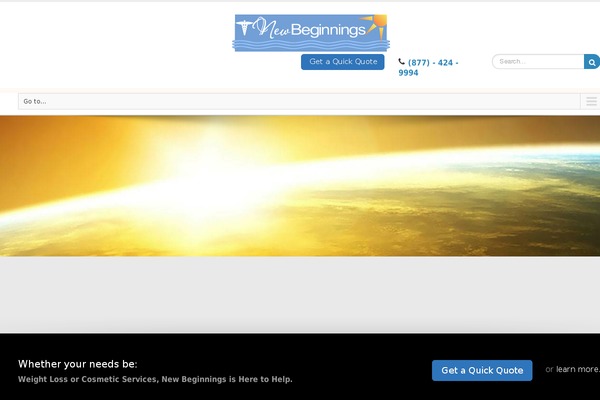Call the (877) - 424 - 9994 number link

pos(428,67)
